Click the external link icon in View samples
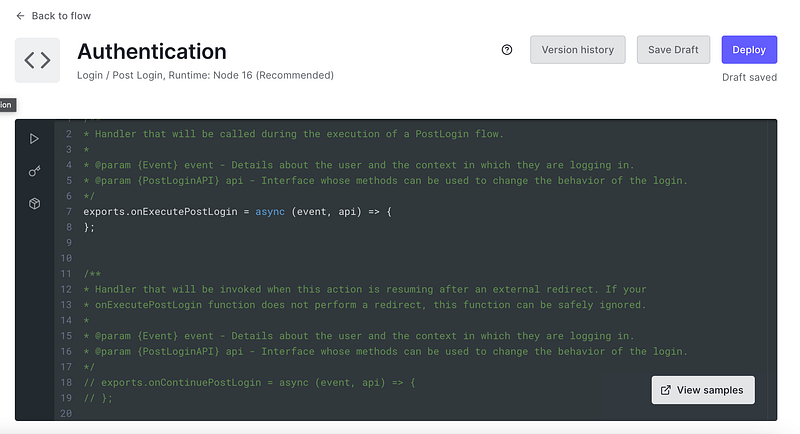 [666, 390]
